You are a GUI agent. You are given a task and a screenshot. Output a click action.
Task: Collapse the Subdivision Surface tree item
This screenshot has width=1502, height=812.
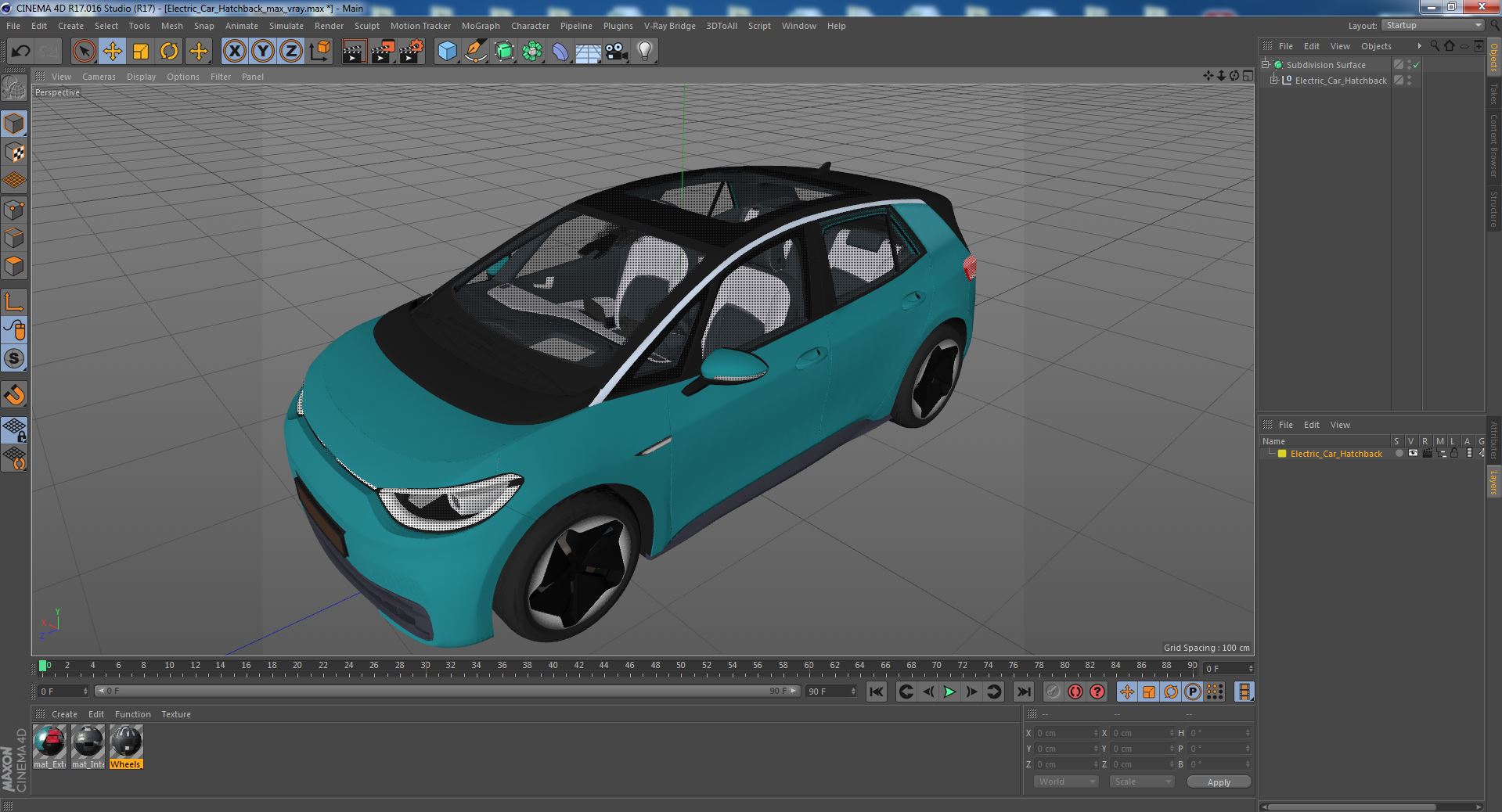coord(1266,65)
